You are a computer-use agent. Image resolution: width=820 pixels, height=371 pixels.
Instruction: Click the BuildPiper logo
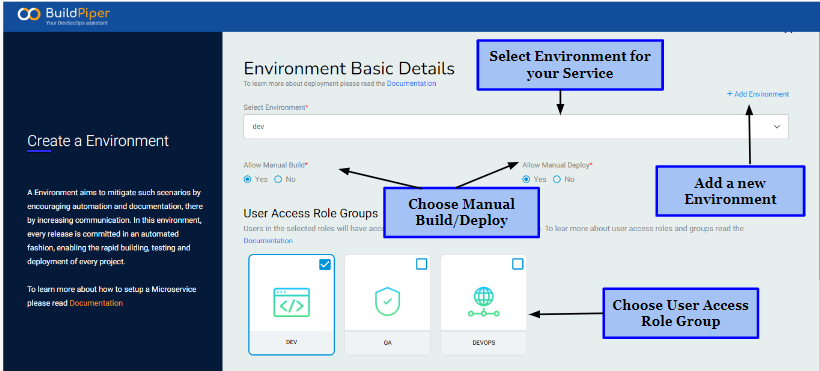[x=63, y=15]
